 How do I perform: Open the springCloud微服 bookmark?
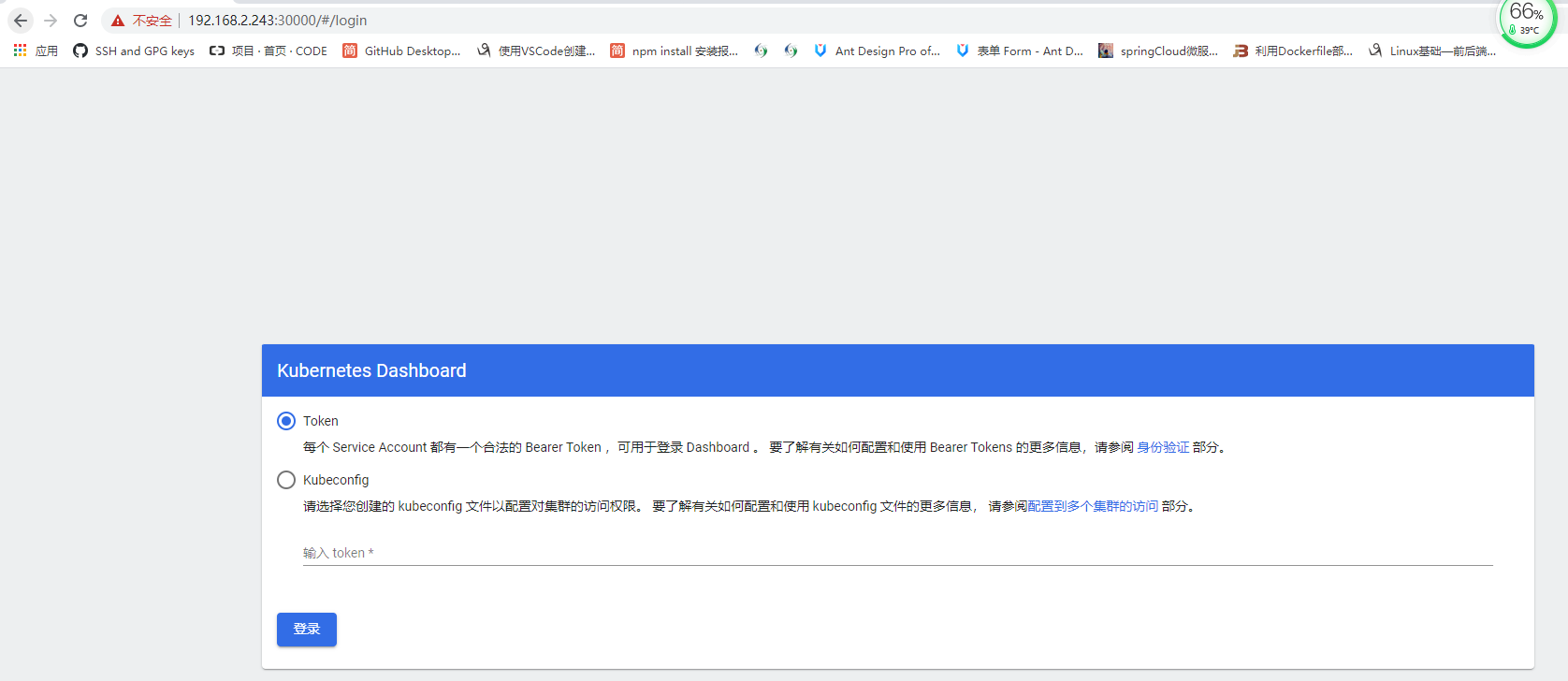click(1157, 51)
